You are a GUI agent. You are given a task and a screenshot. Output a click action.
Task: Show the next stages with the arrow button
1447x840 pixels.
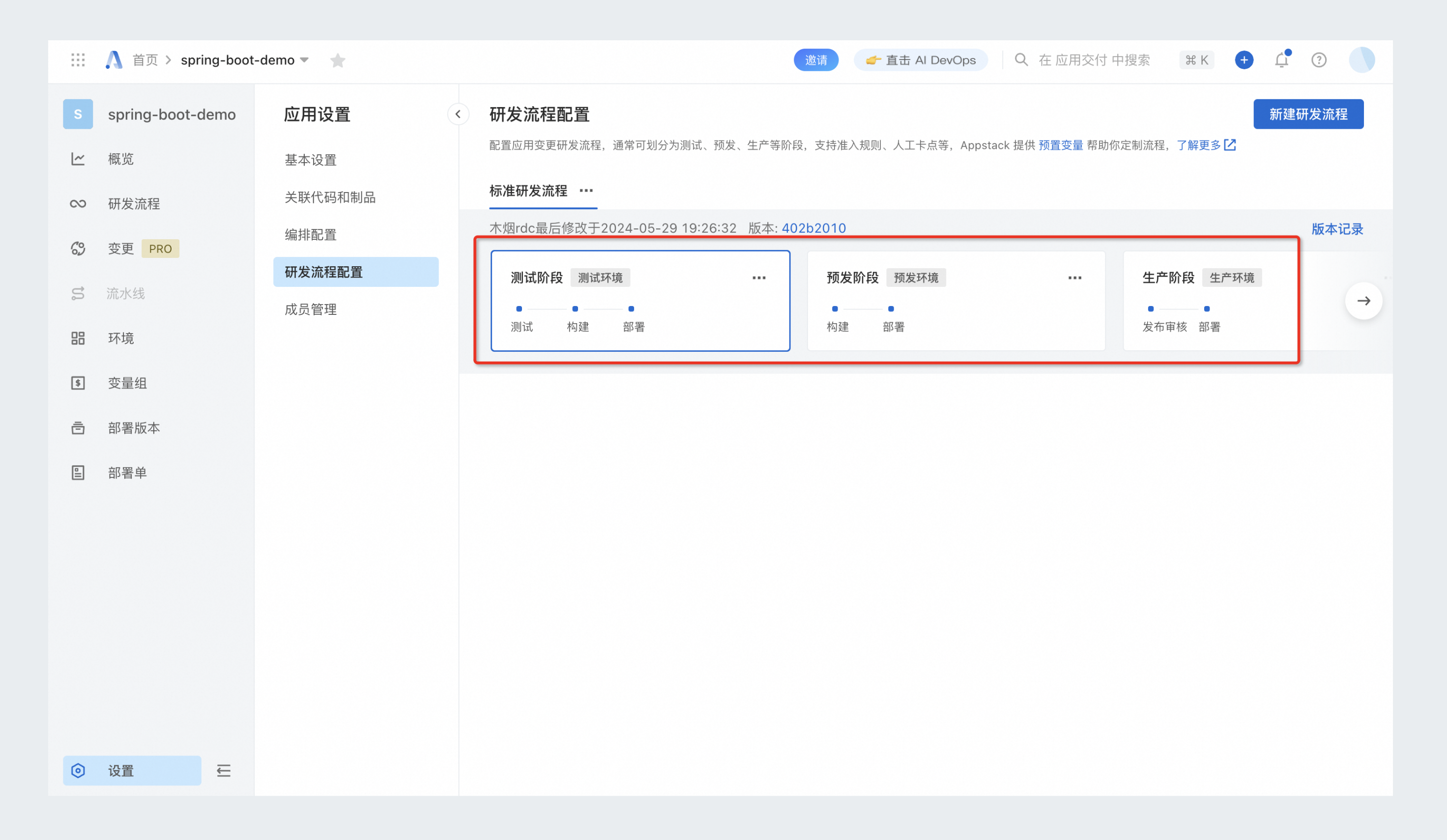pos(1364,301)
